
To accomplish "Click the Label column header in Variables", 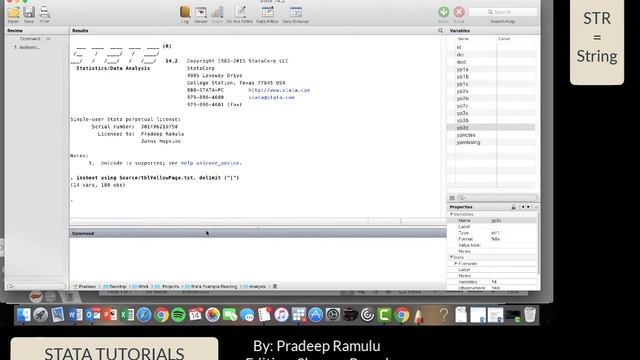I will [504, 39].
